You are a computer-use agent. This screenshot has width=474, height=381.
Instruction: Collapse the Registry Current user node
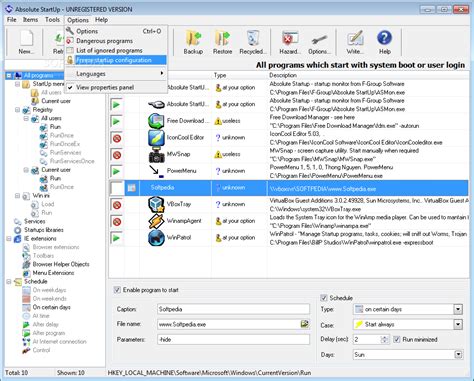26,170
